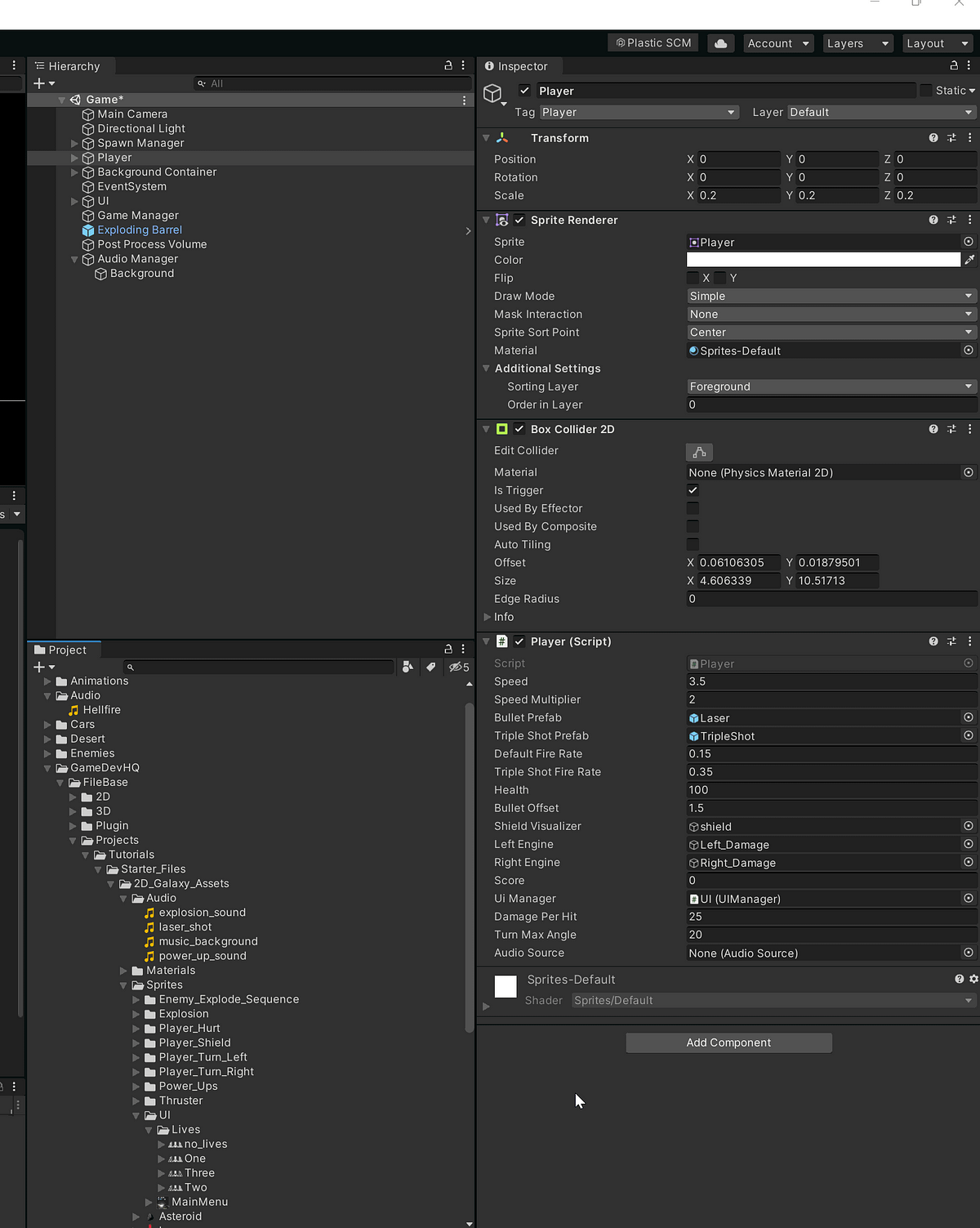Collapse Audio Manager in Hierarchy
Screen dimensions: 980x1228
[x=74, y=259]
